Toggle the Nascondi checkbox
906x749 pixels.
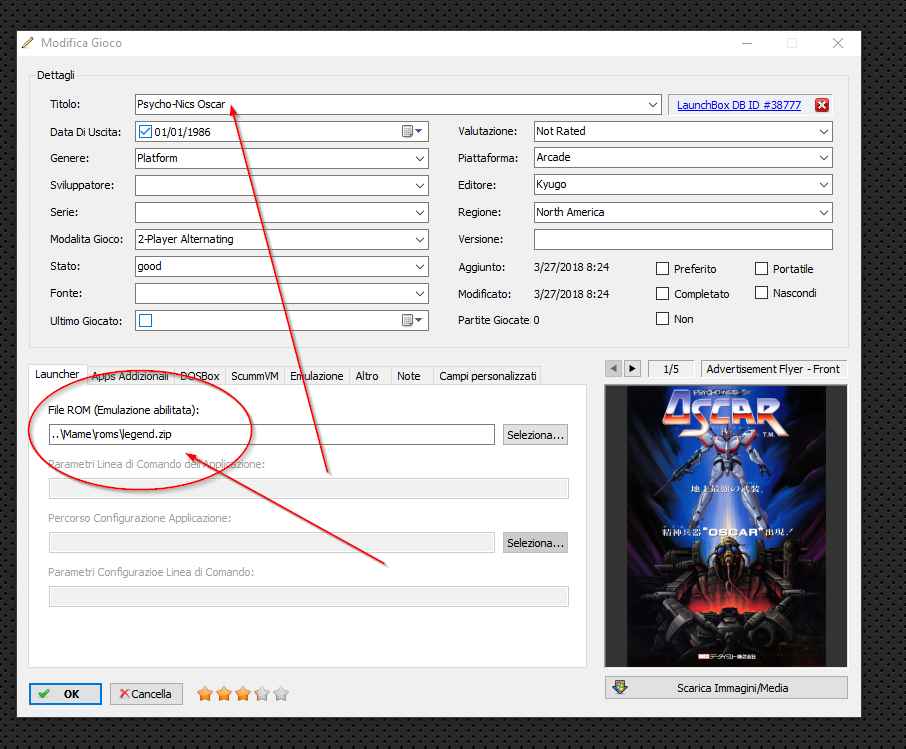click(761, 293)
